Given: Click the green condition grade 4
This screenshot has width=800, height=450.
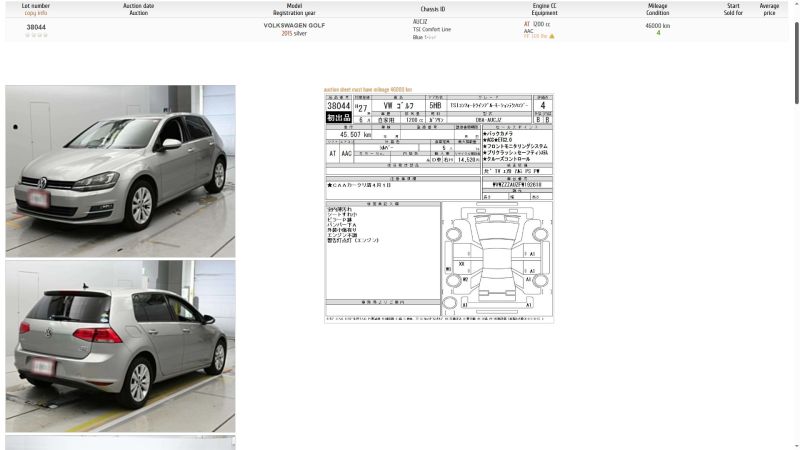Looking at the screenshot, I should [658, 33].
